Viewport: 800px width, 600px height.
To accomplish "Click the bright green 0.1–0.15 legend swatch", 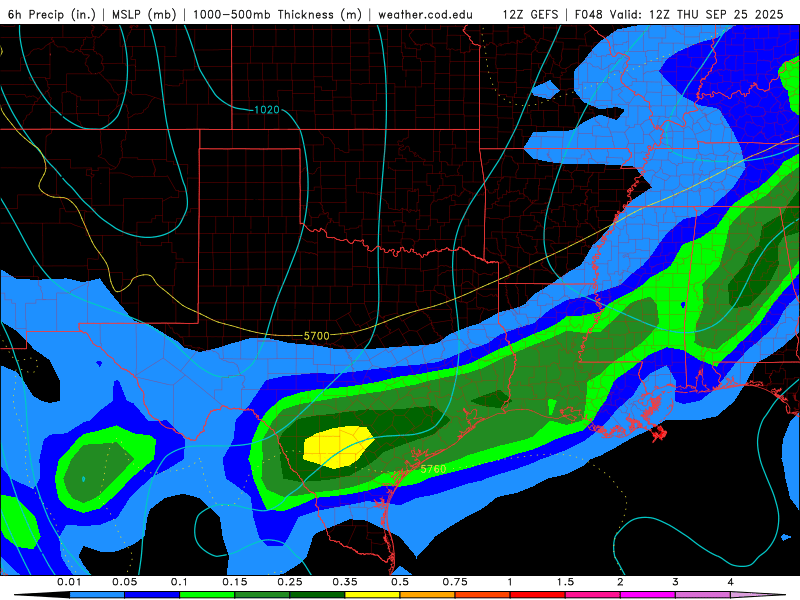I will [207, 595].
